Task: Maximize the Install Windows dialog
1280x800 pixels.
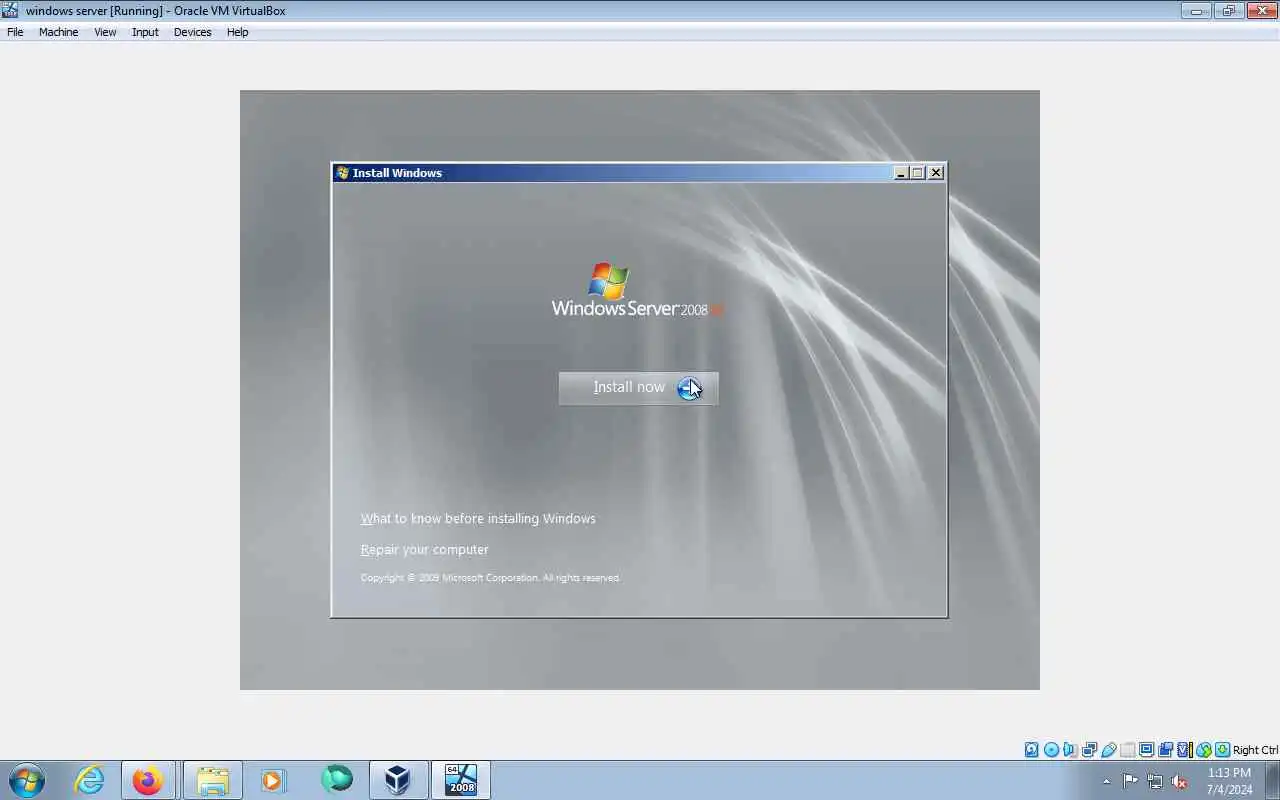Action: pos(917,173)
